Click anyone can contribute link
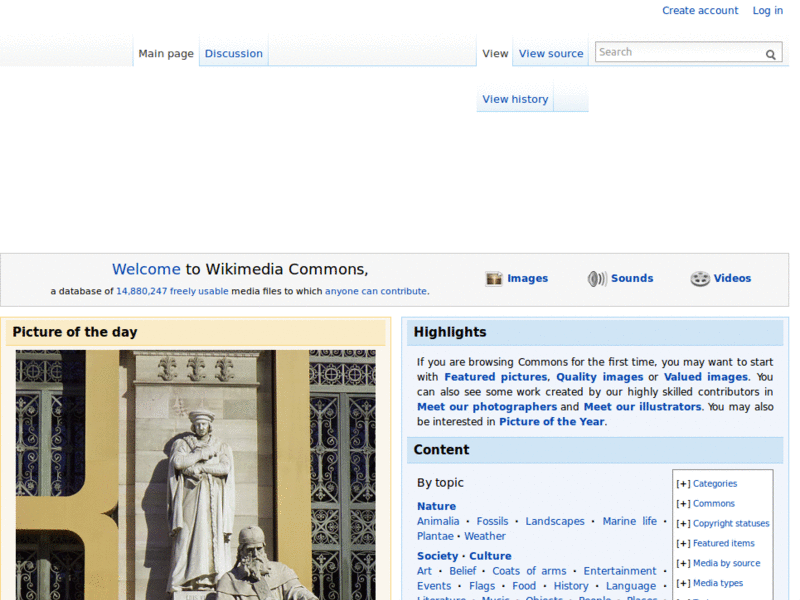Viewport: 800px width, 600px height. pos(376,291)
